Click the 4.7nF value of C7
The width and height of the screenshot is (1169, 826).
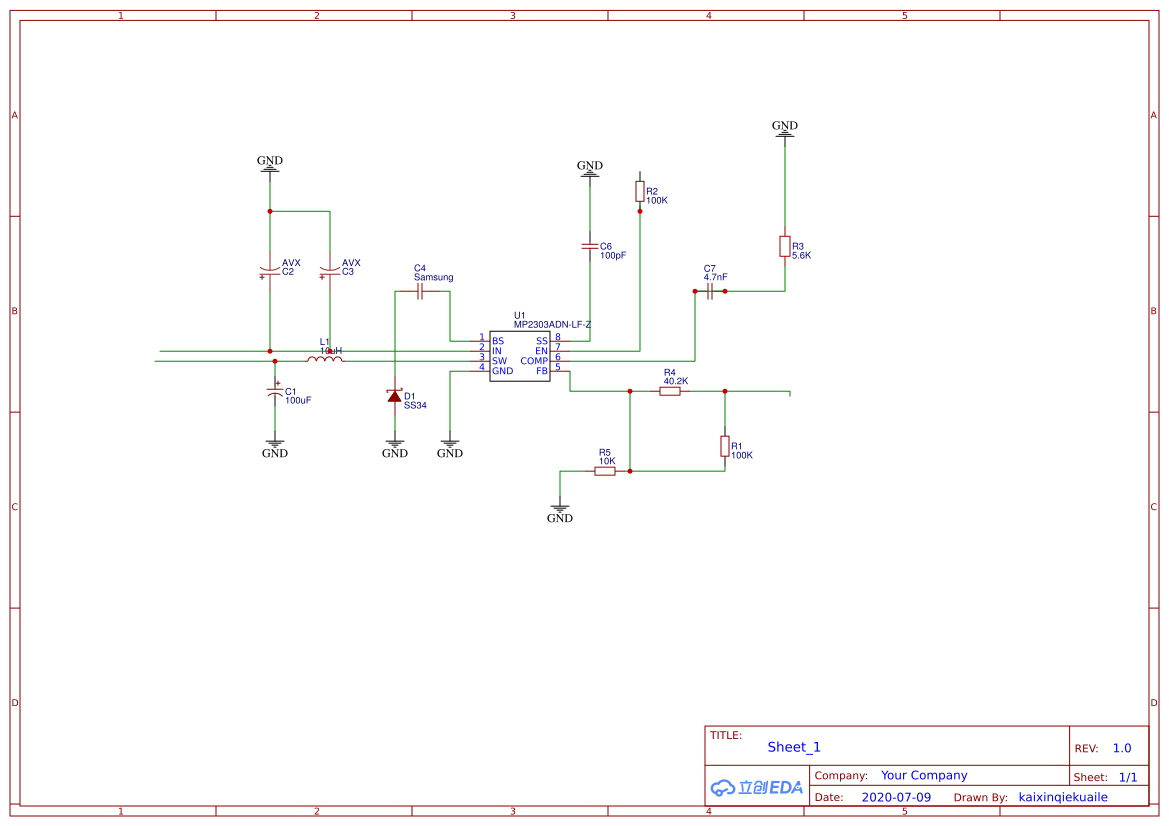pyautogui.click(x=715, y=277)
